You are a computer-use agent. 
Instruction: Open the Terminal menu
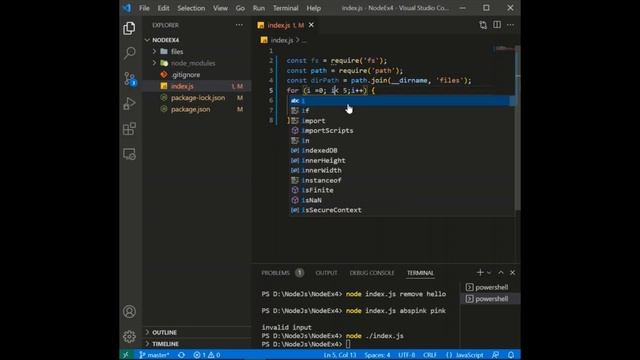point(285,8)
